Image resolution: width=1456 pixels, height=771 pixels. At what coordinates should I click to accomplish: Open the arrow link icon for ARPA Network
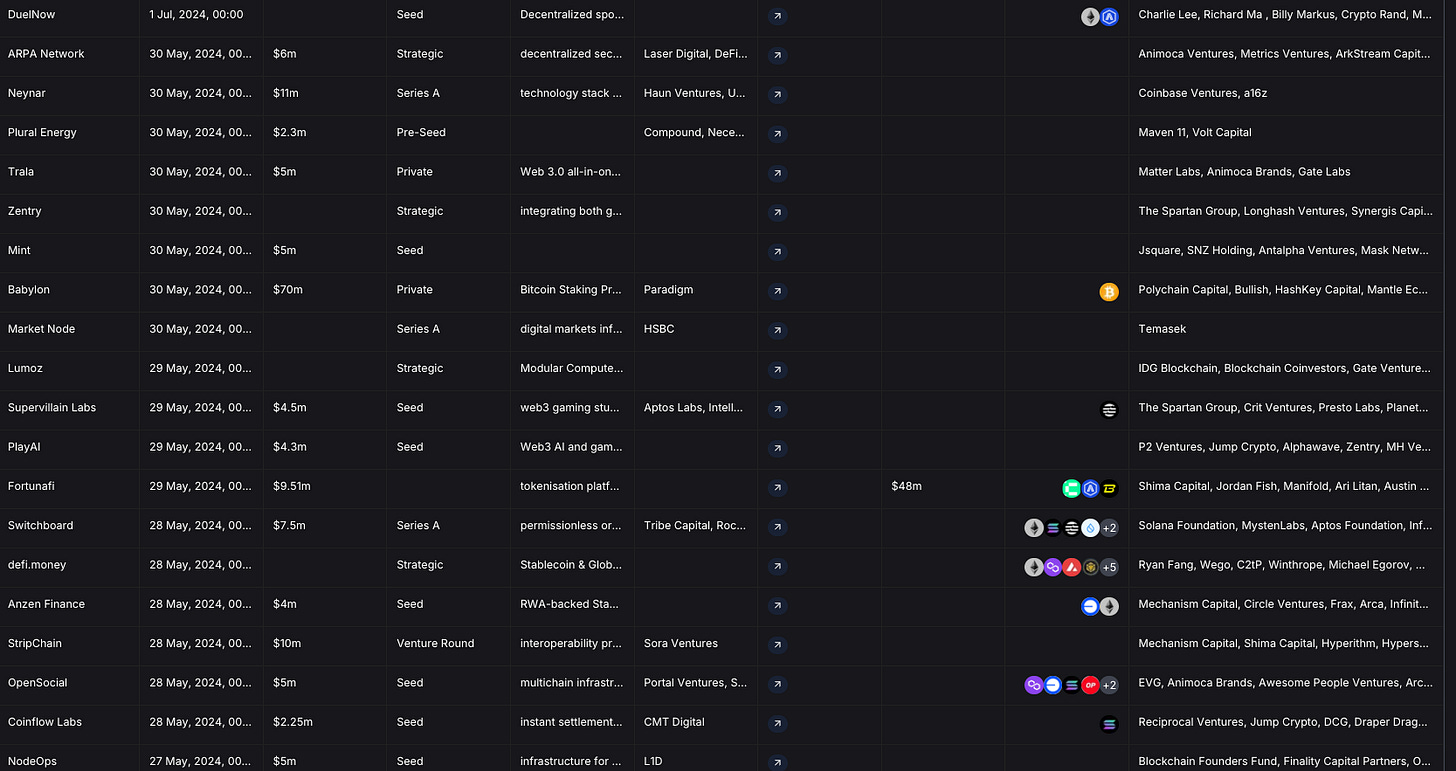pyautogui.click(x=778, y=55)
